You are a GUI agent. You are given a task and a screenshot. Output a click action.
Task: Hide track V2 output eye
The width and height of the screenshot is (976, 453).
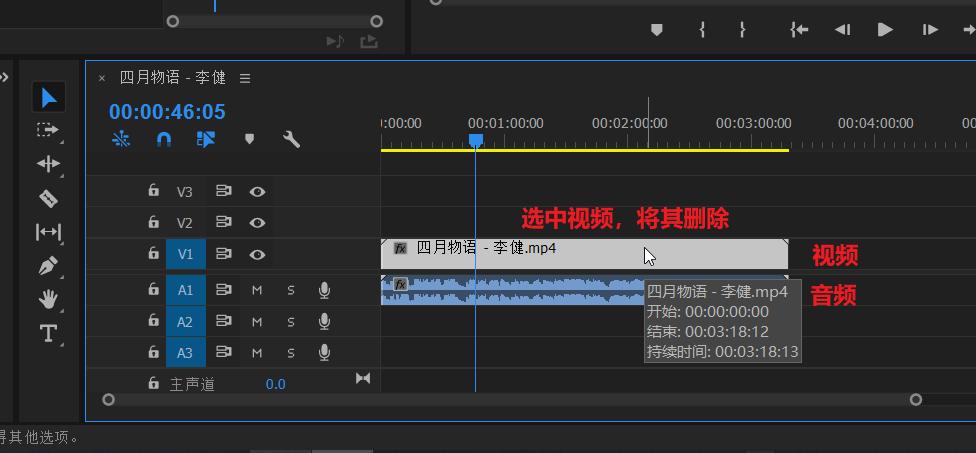pyautogui.click(x=257, y=223)
